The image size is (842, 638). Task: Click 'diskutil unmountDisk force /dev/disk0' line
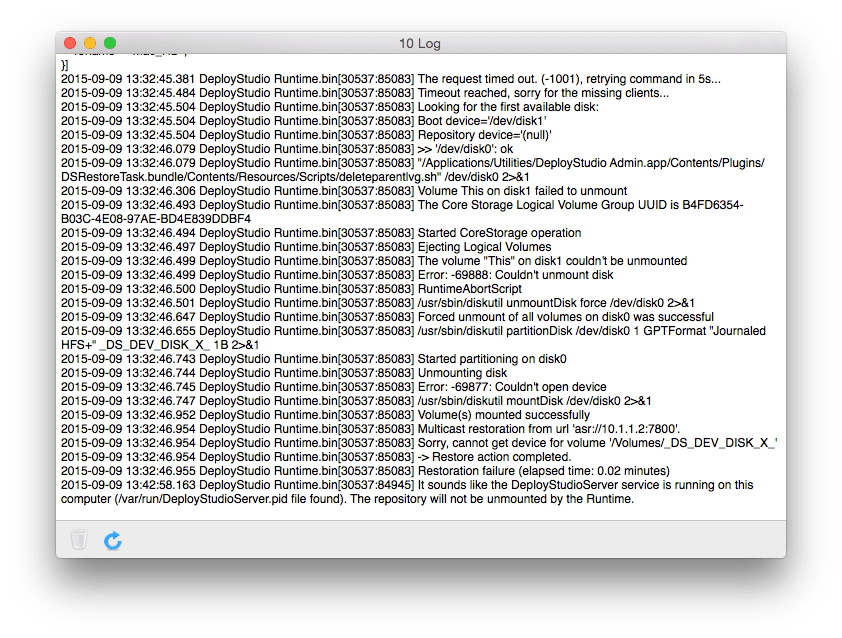[378, 302]
